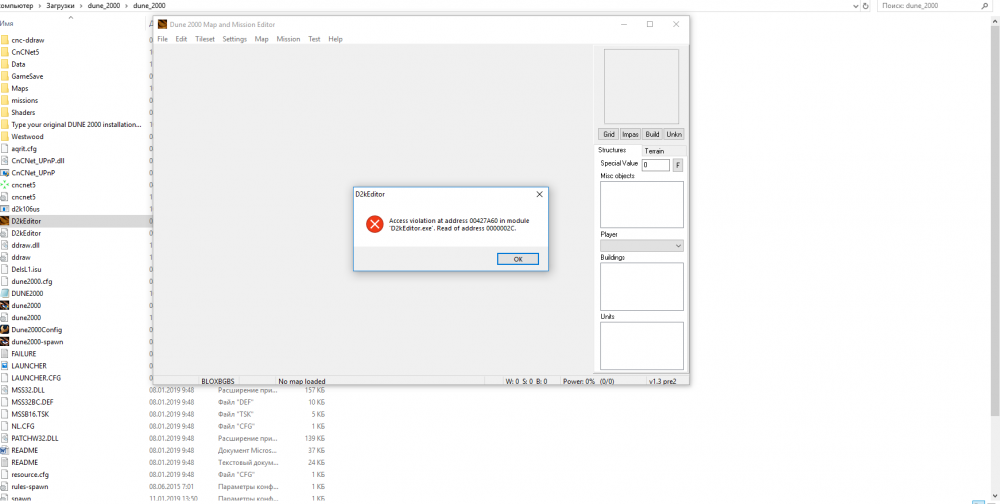Select the LAUNCHER.CFG file name
The width and height of the screenshot is (1000, 504).
point(36,377)
